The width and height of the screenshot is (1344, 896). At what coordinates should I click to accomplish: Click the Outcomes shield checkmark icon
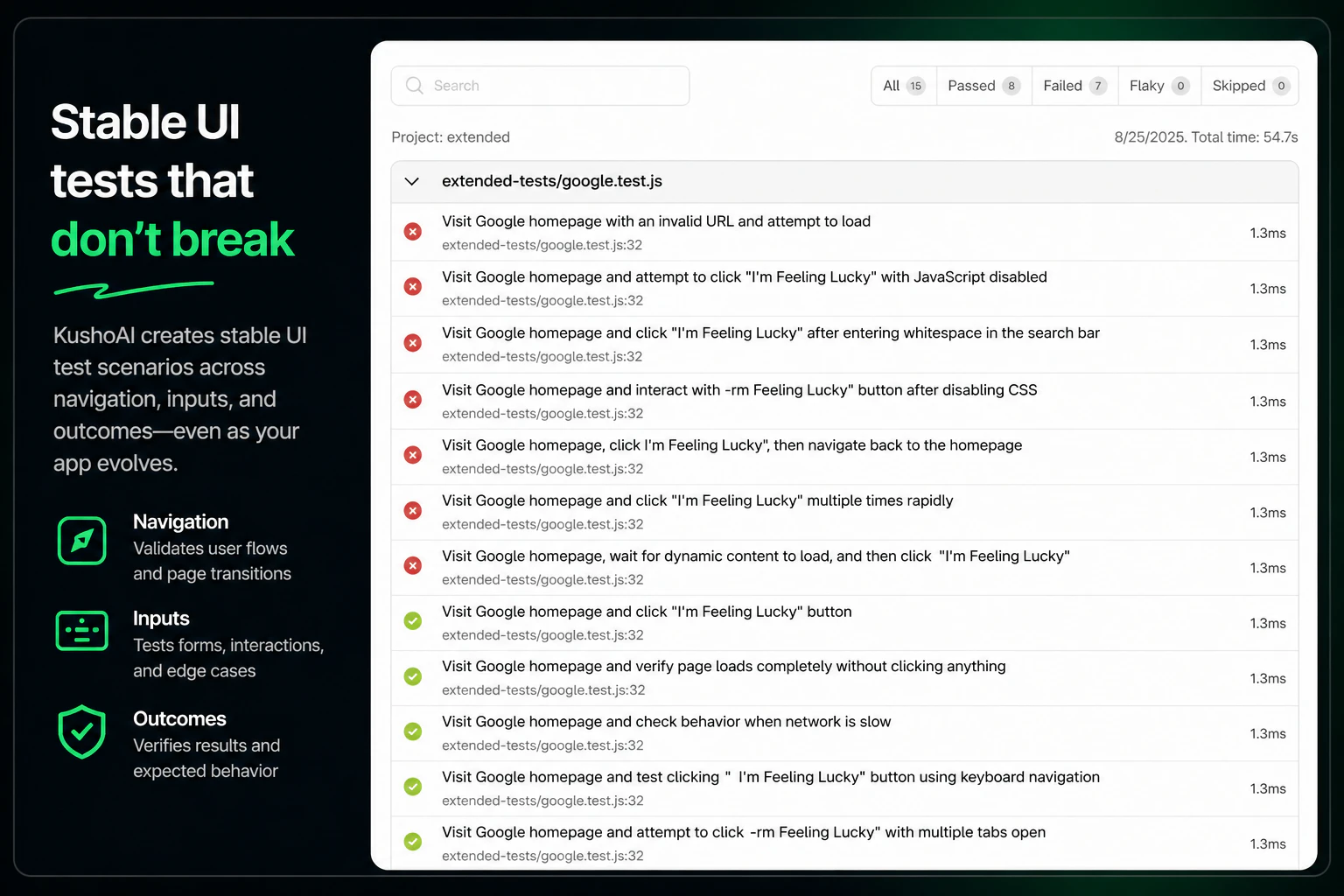coord(82,731)
